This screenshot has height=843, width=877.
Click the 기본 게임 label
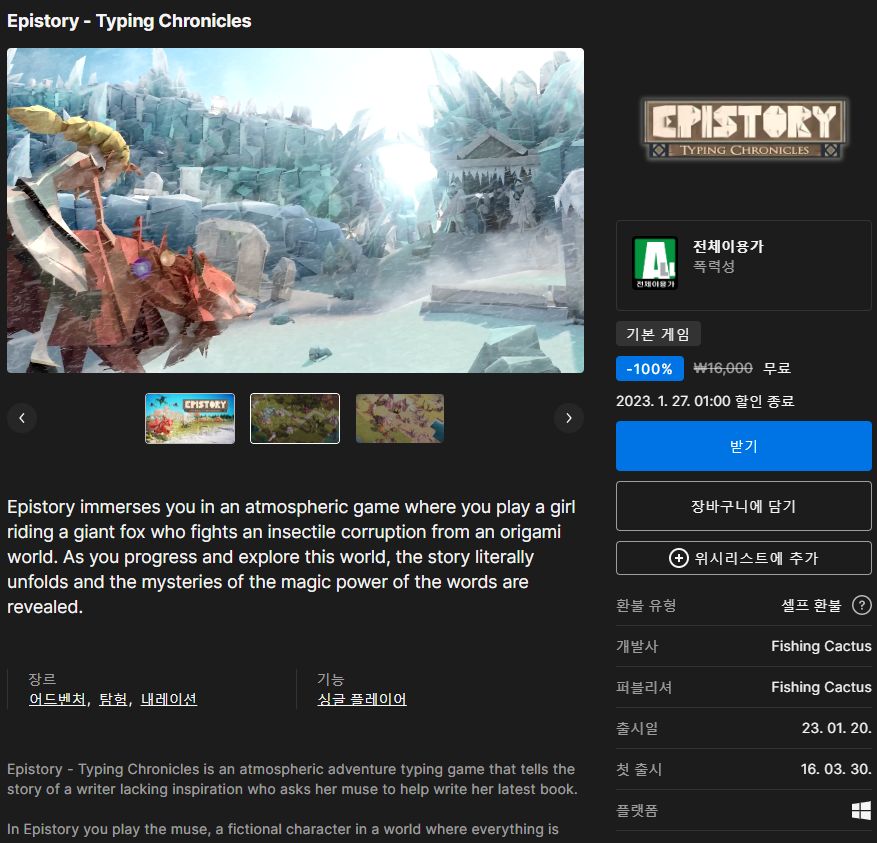(x=658, y=334)
